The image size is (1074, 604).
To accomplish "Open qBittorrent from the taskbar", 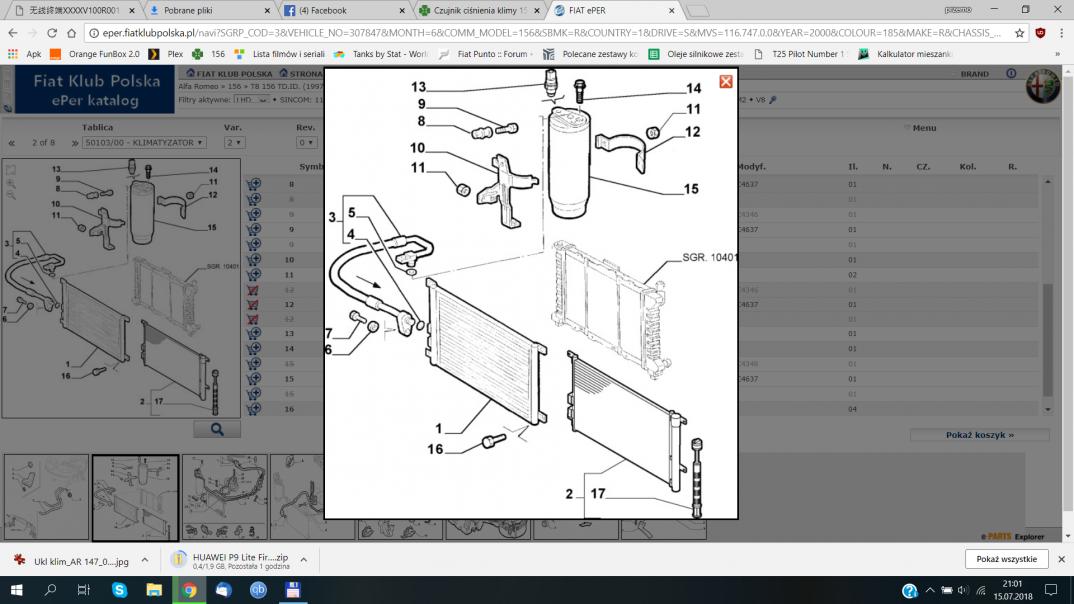I will pos(258,590).
